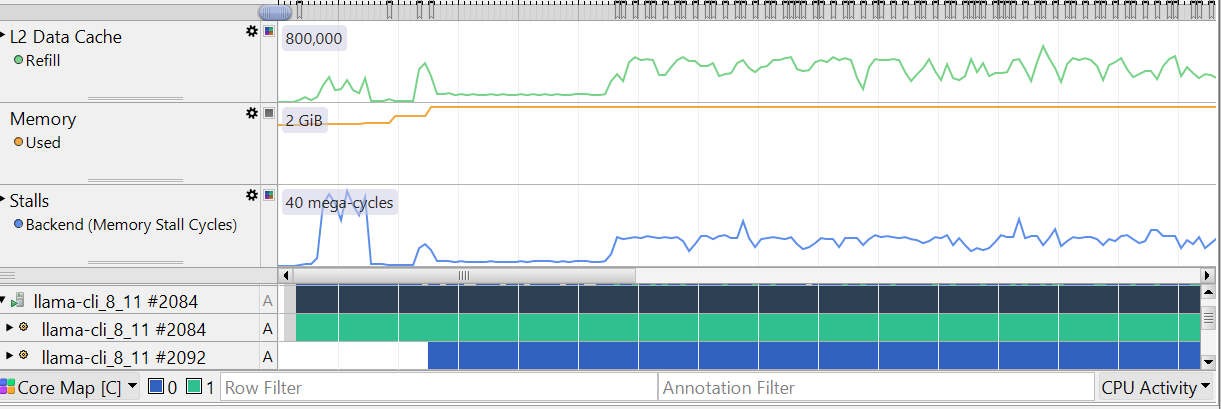
Task: Click the Stalls chart type icon
Action: point(268,195)
